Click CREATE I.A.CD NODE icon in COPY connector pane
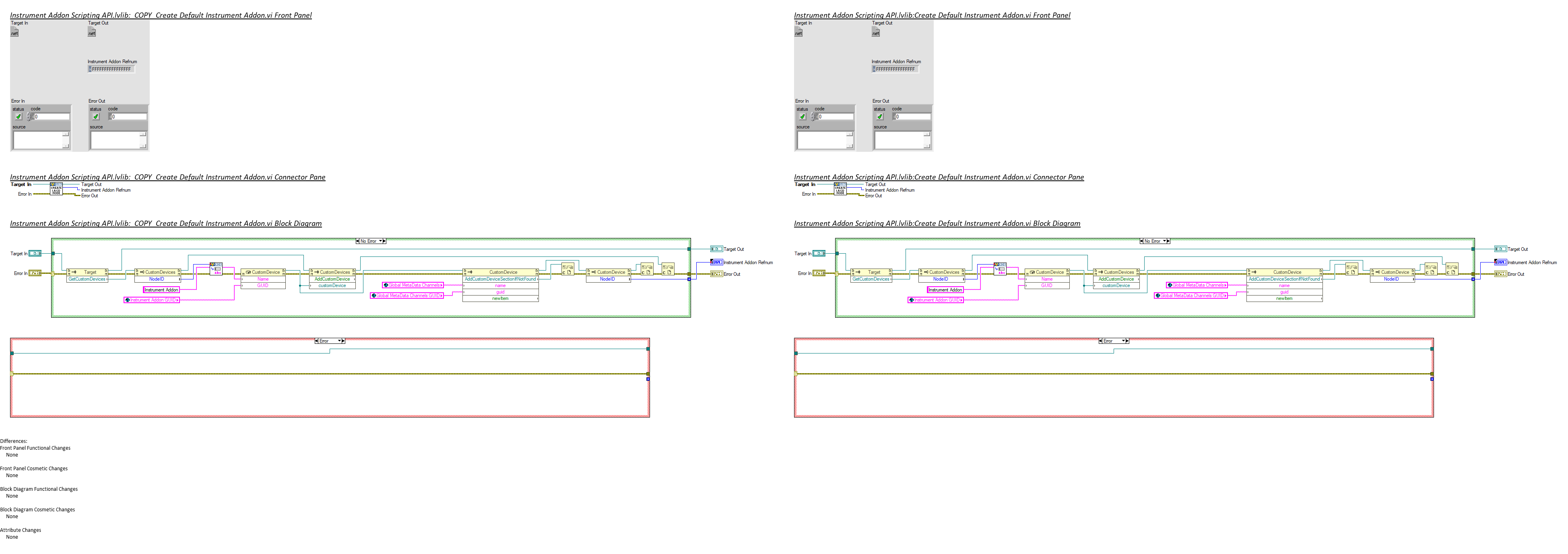Image resolution: width=1568 pixels, height=554 pixels. [56, 189]
